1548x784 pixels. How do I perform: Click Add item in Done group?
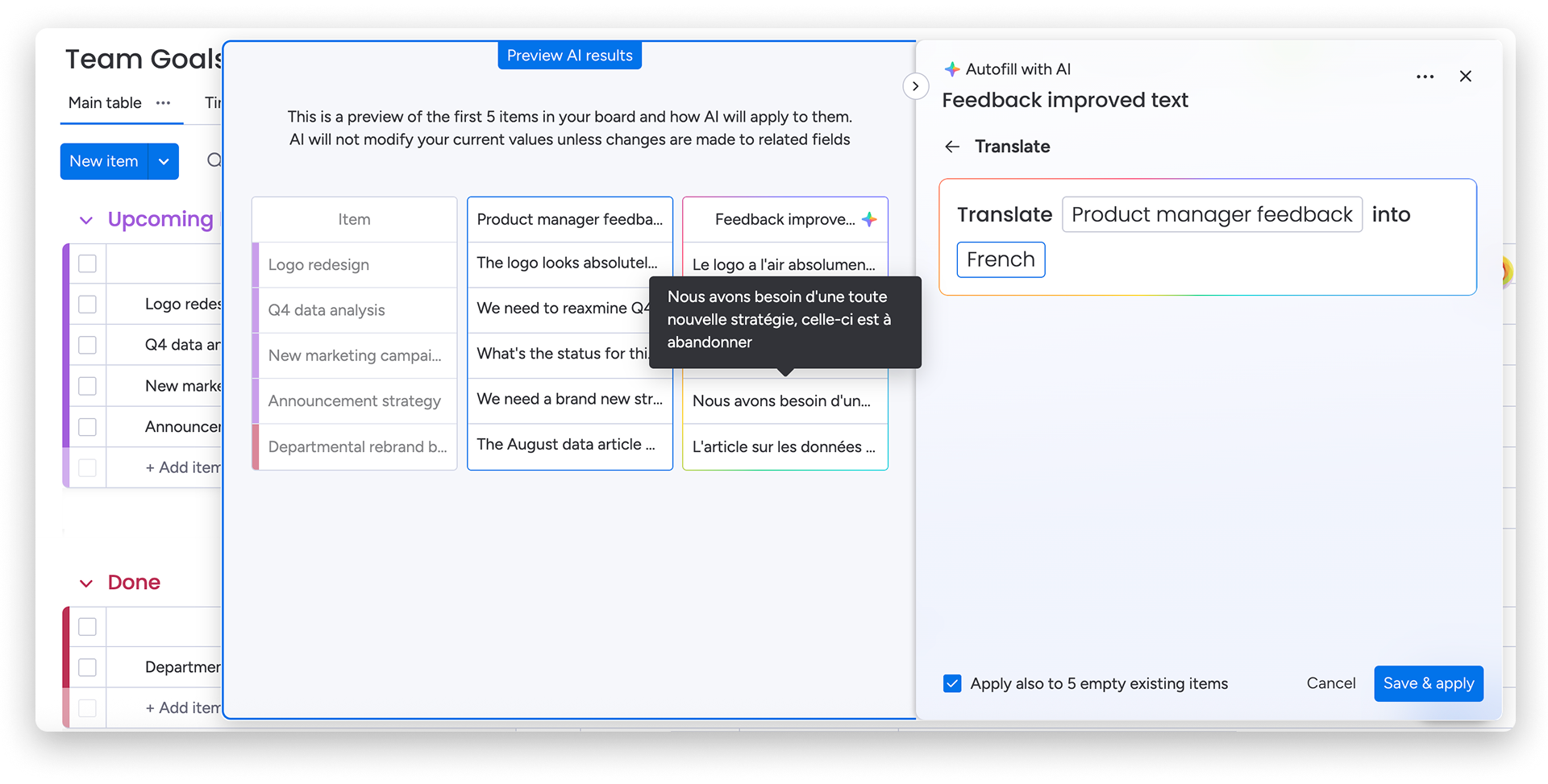point(183,707)
